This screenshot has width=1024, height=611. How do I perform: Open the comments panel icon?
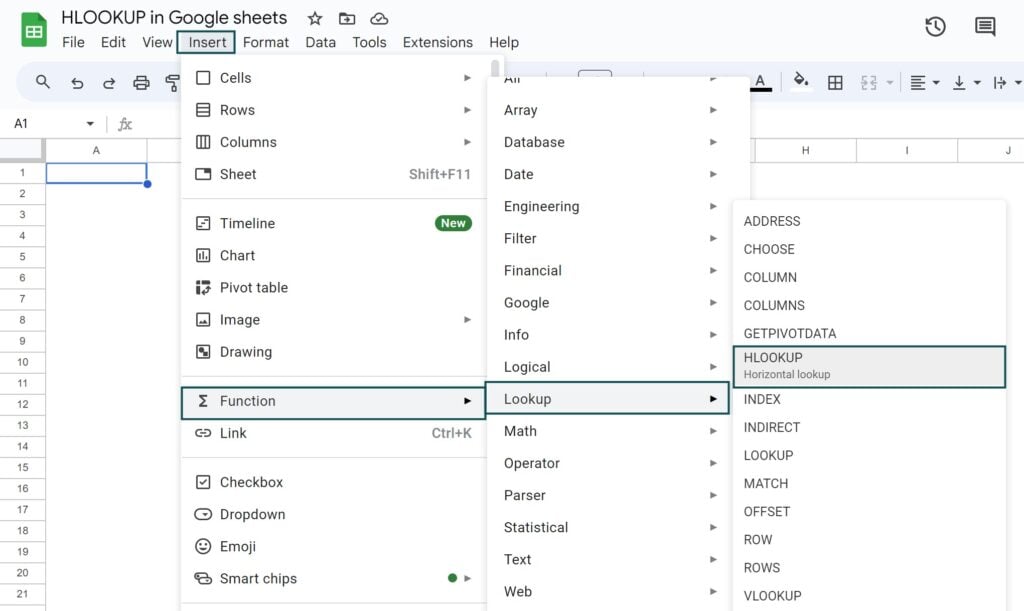(x=985, y=27)
